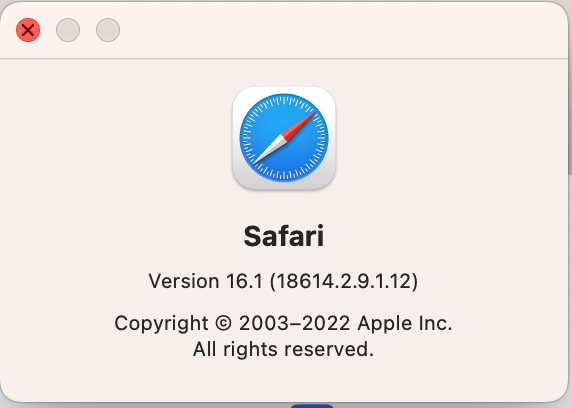
Task: Click the "Version 16.1 (18614.2.9.1.12)" text
Action: point(283,281)
